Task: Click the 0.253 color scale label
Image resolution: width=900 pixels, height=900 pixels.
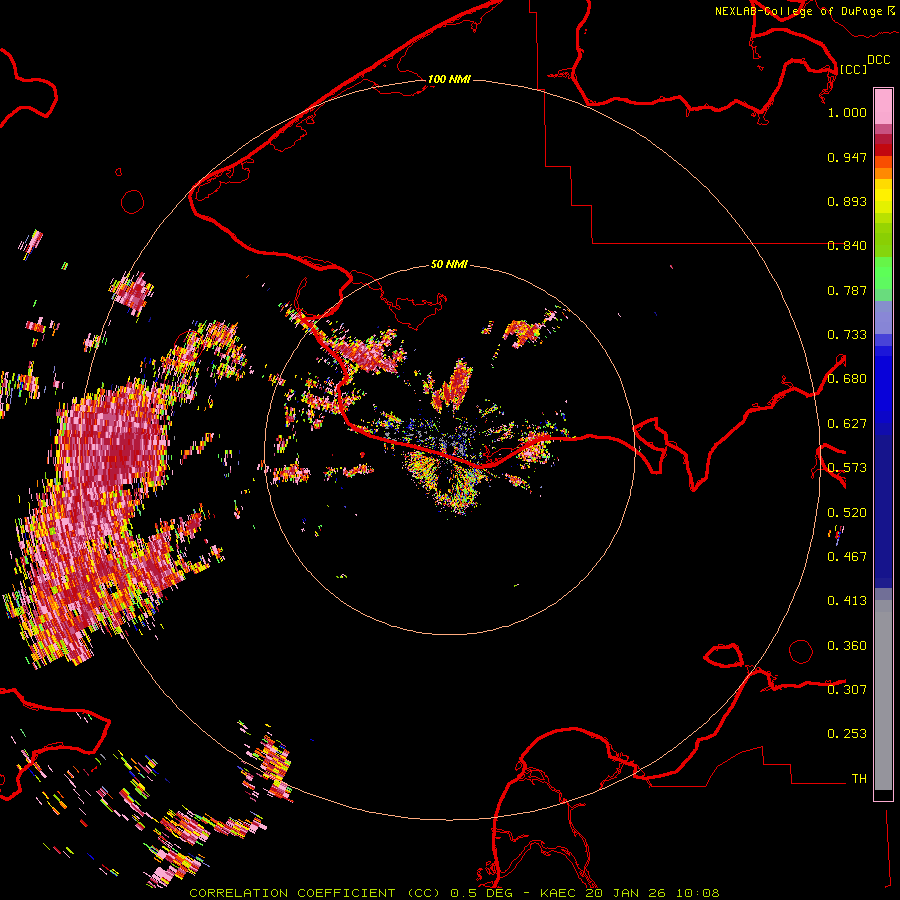Action: pos(847,734)
